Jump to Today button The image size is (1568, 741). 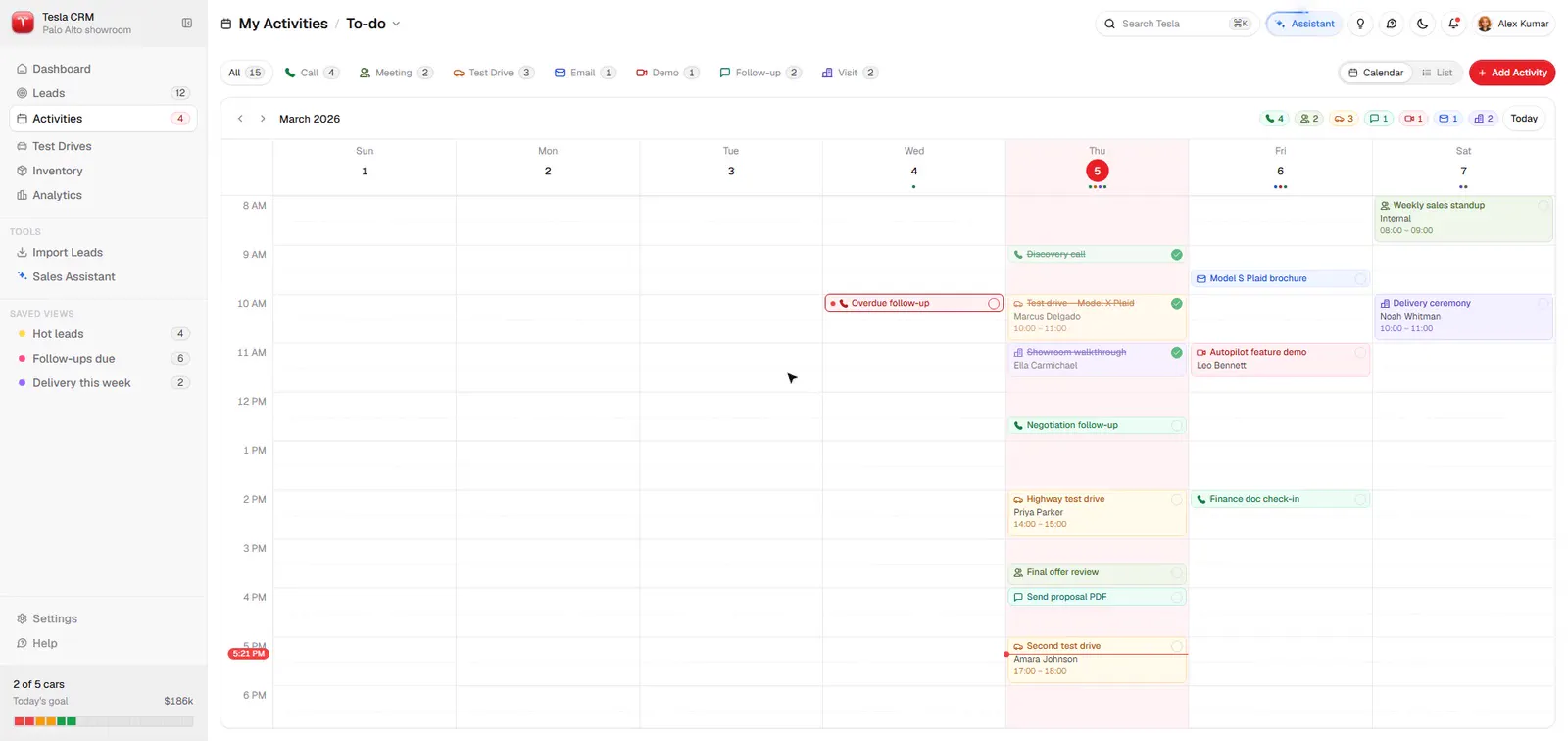1524,119
